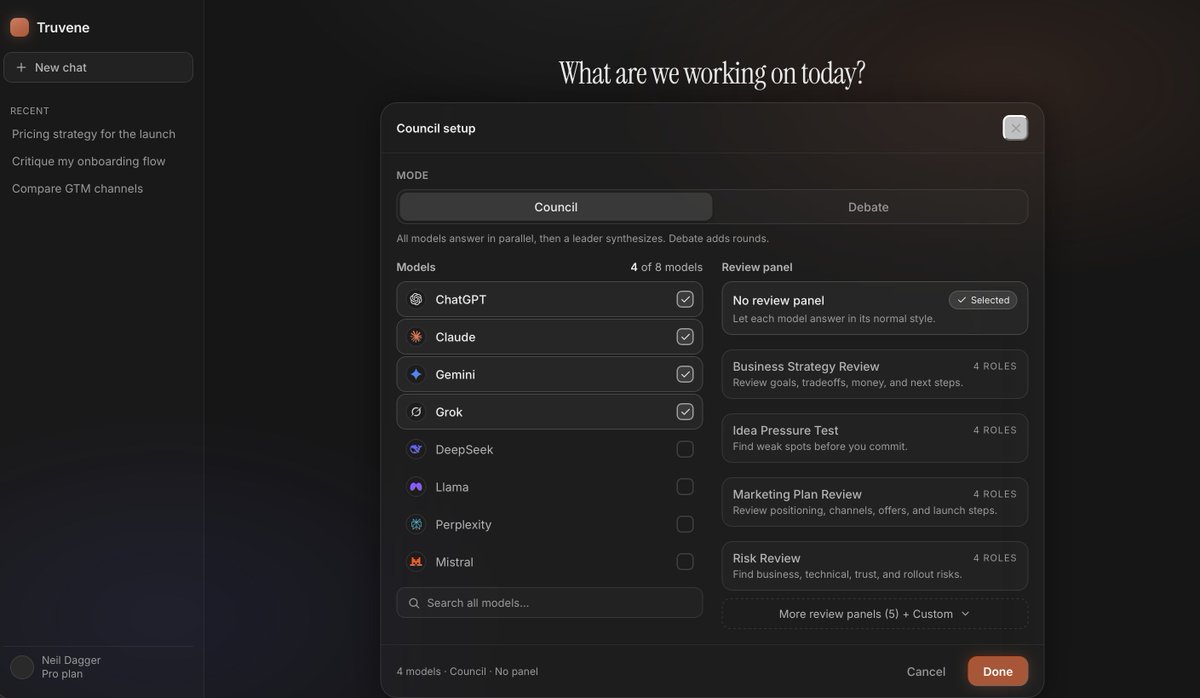Enable the Llama model checkbox
The image size is (1200, 698).
(685, 487)
